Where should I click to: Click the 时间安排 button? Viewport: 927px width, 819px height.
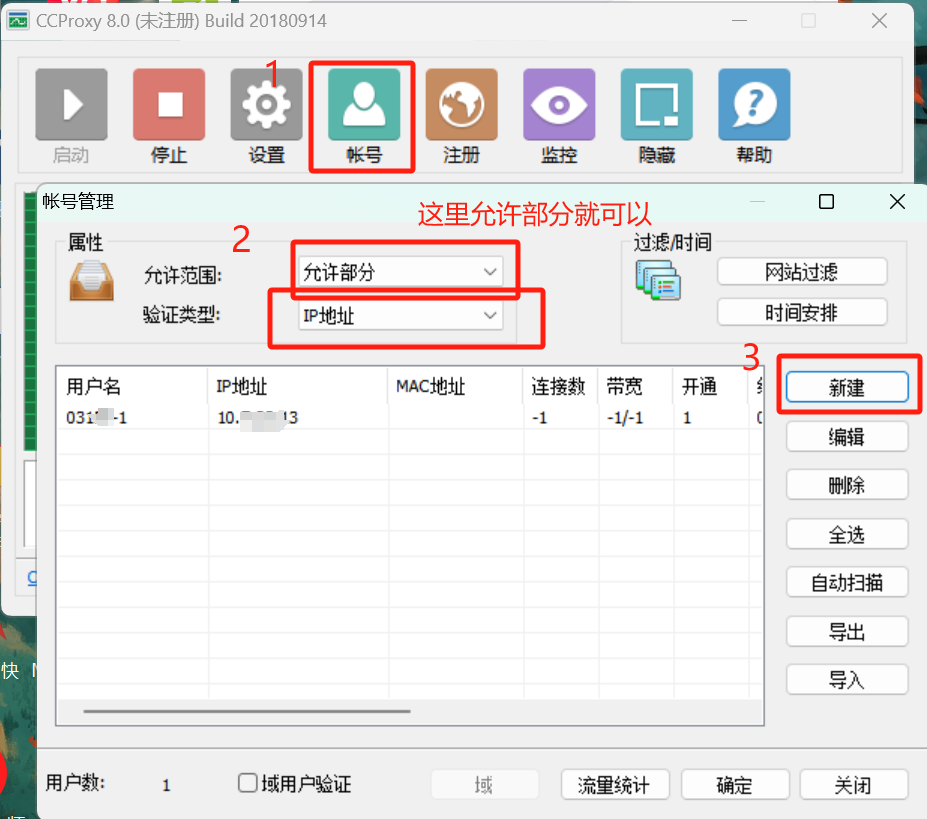coord(802,312)
